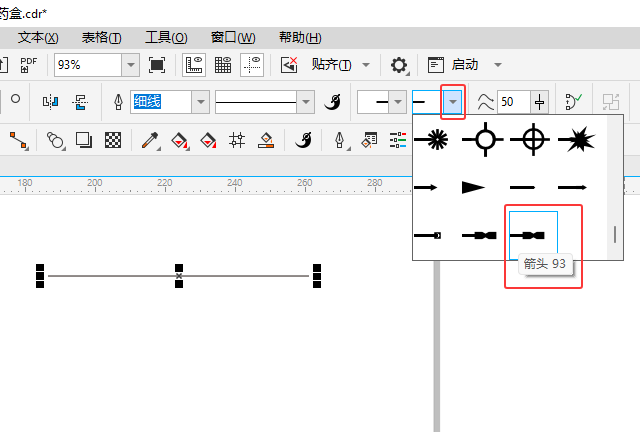
Task: Open the start arrowhead selector dropdown
Action: tap(398, 102)
